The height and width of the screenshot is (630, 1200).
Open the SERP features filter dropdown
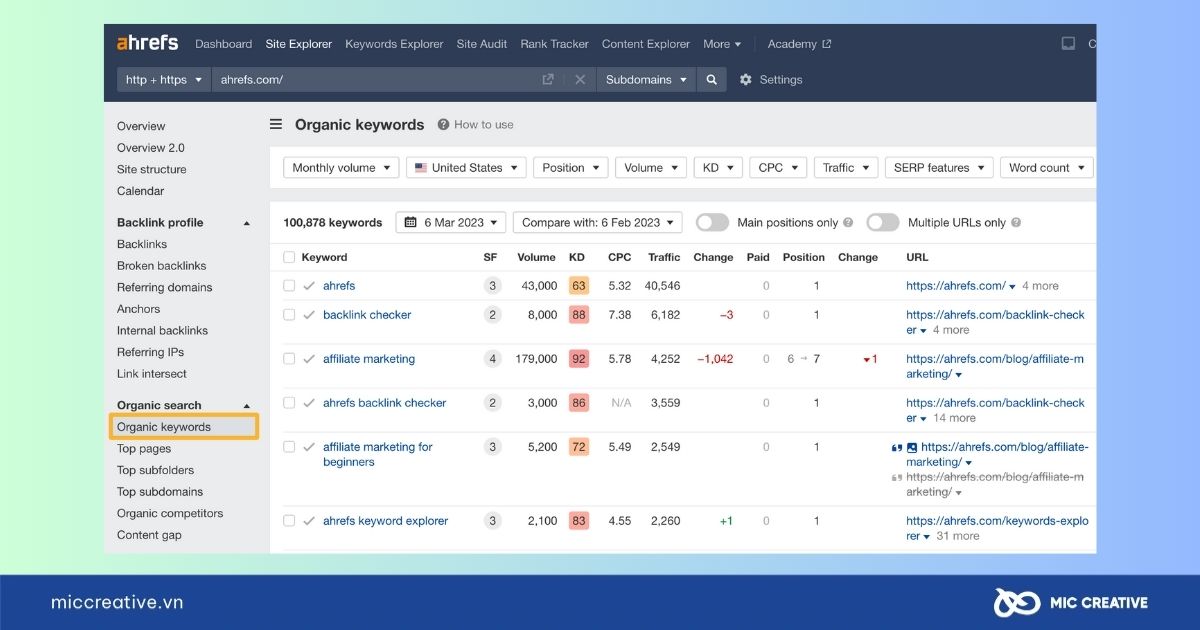pyautogui.click(x=939, y=168)
